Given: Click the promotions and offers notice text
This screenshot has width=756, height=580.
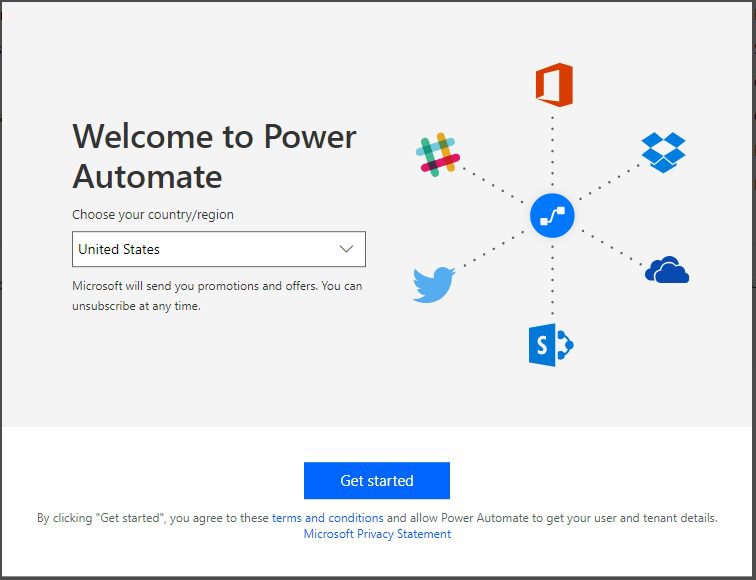Looking at the screenshot, I should click(x=217, y=286).
